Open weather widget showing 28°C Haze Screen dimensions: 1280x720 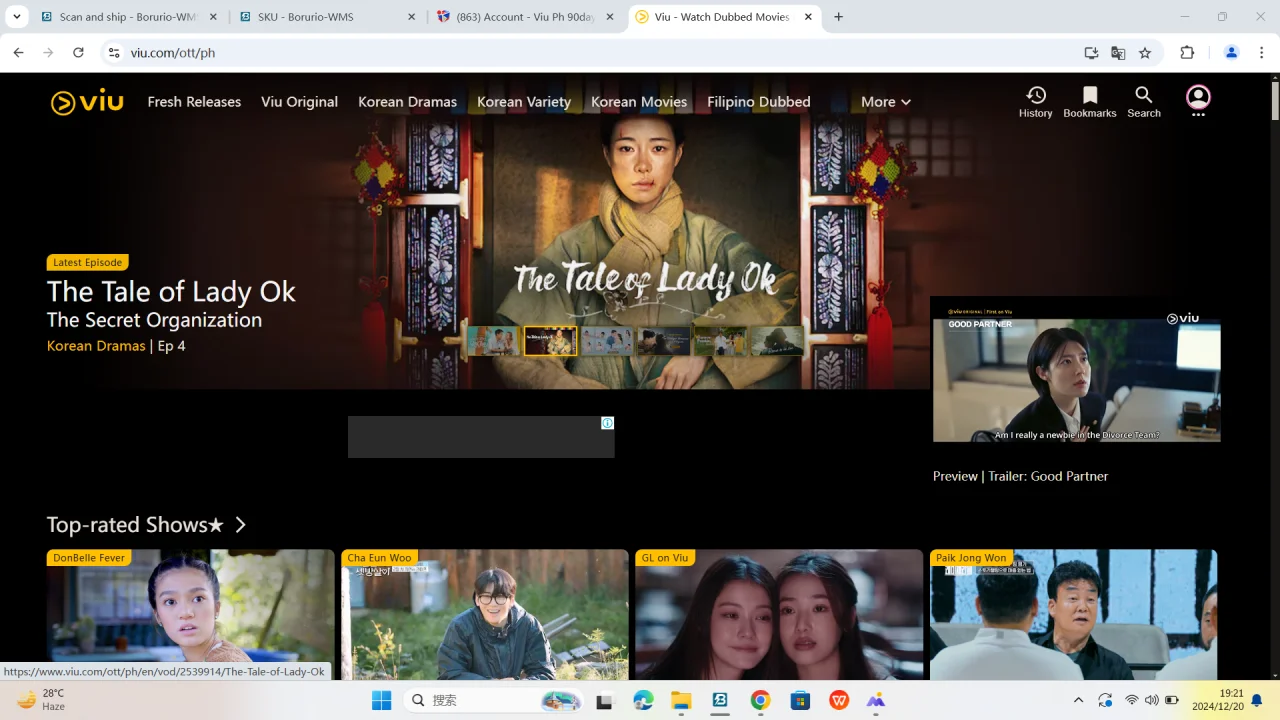[x=41, y=700]
